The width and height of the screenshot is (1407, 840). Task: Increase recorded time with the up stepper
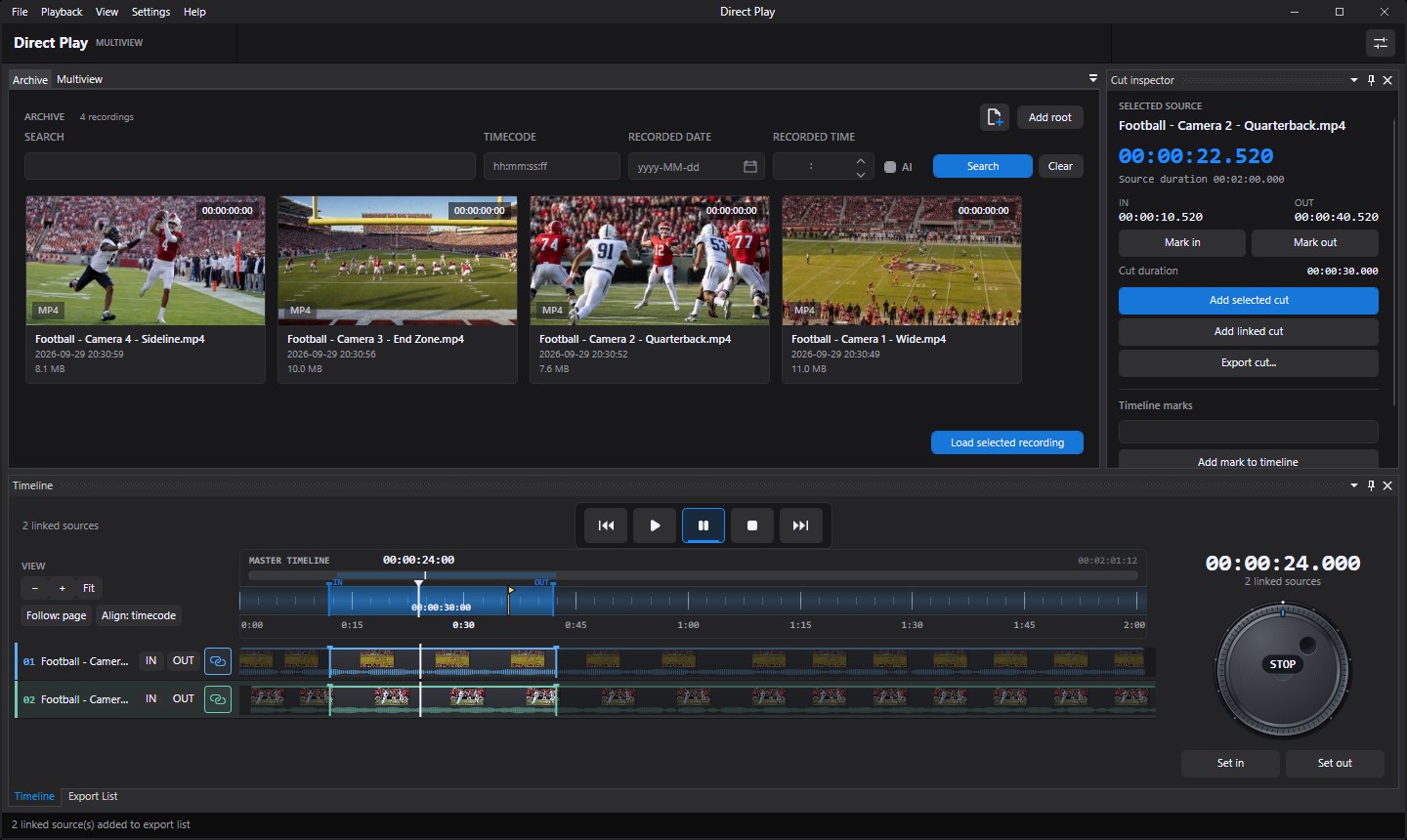pyautogui.click(x=860, y=160)
